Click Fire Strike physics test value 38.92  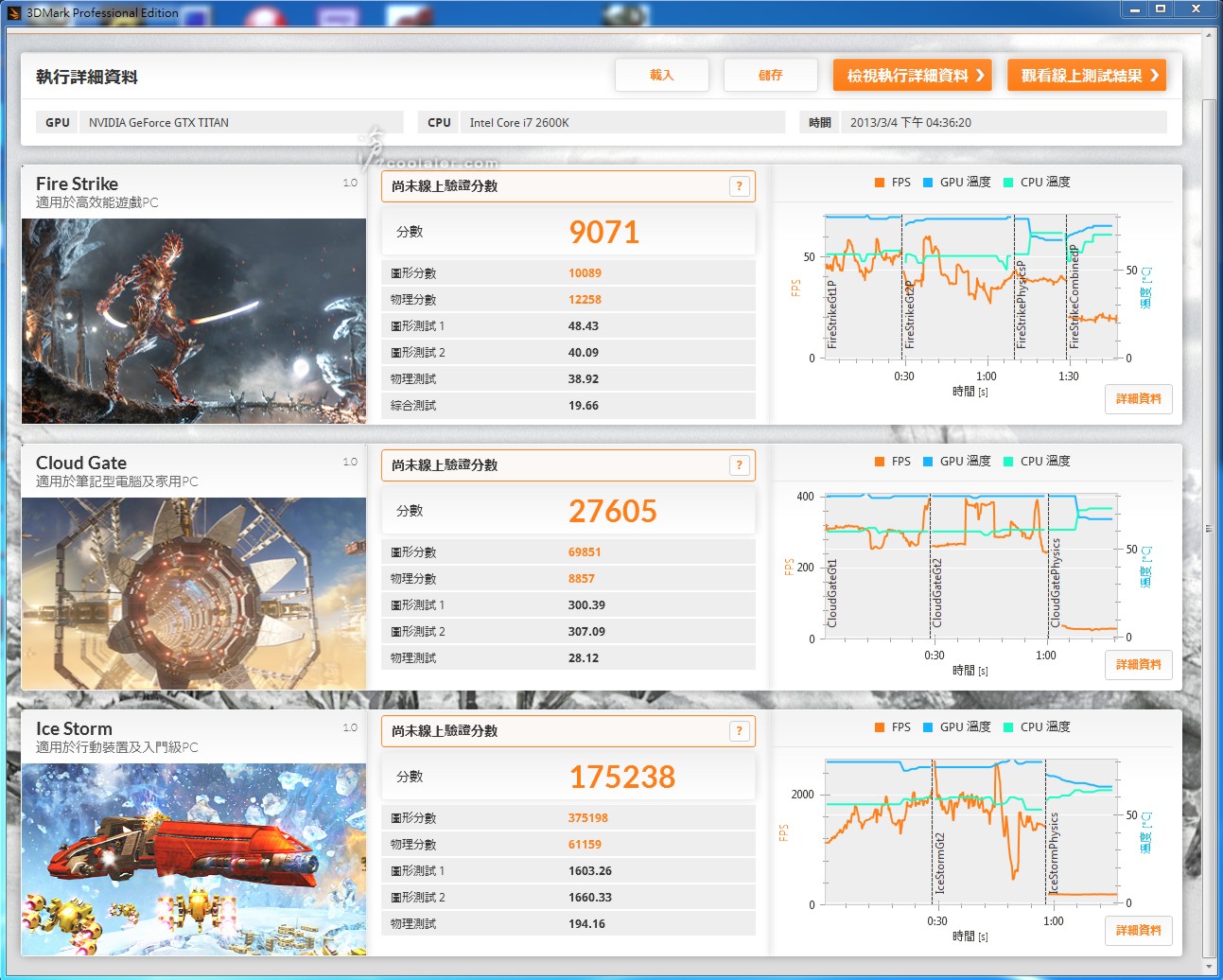click(x=584, y=379)
